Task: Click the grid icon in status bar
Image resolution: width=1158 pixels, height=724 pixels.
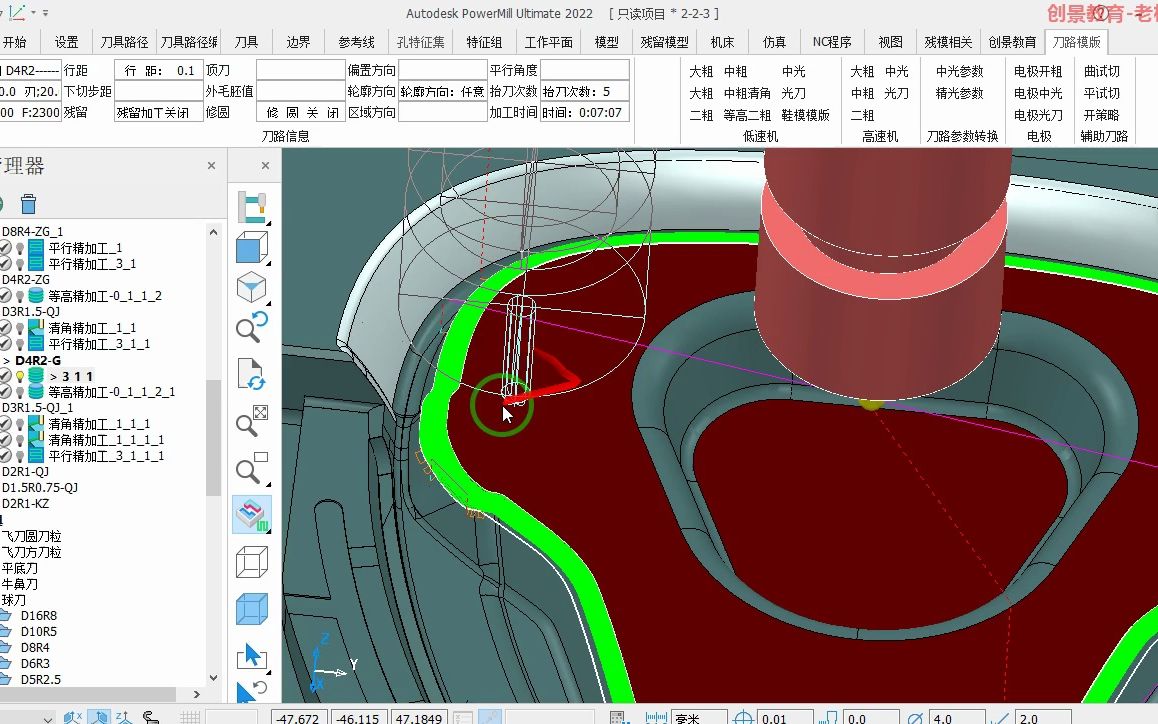Action: click(191, 717)
